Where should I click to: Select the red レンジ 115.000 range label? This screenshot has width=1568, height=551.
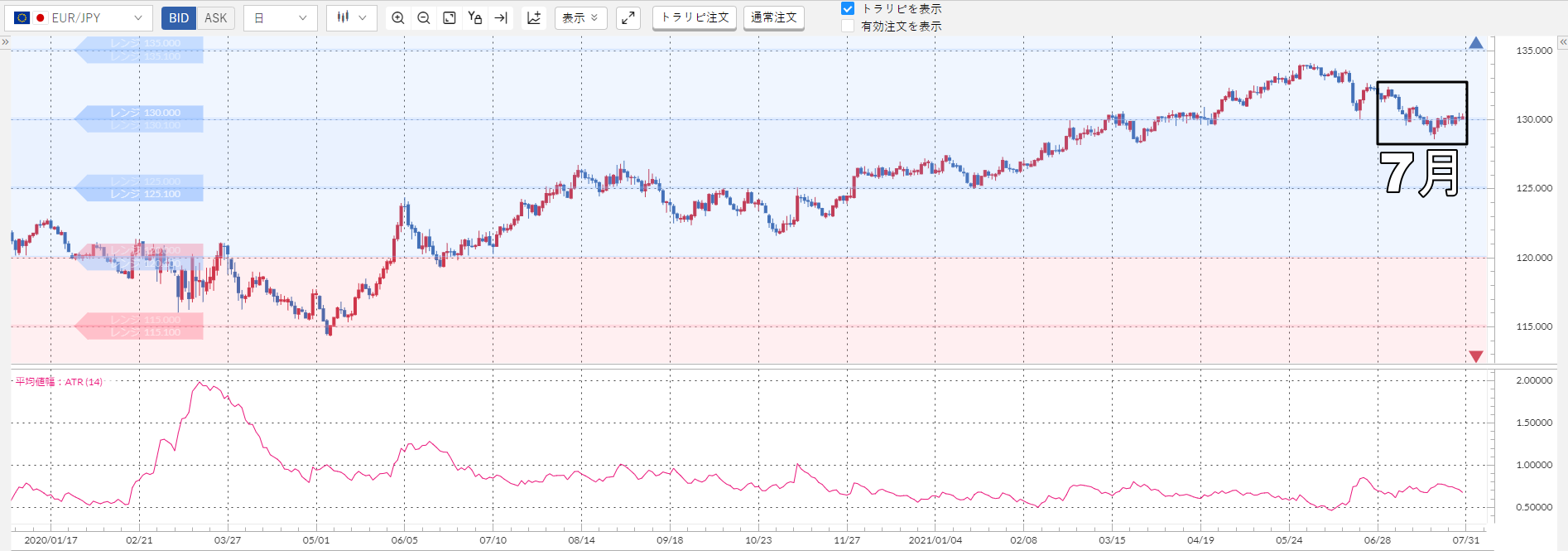(x=145, y=320)
